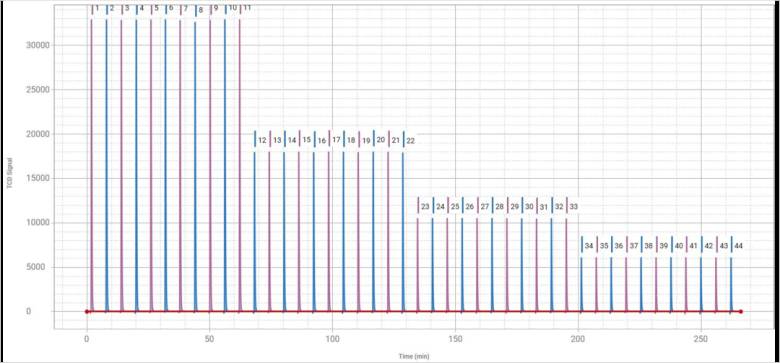Click the 250 tick on time axis
Image resolution: width=780 pixels, height=363 pixels.
pos(701,339)
